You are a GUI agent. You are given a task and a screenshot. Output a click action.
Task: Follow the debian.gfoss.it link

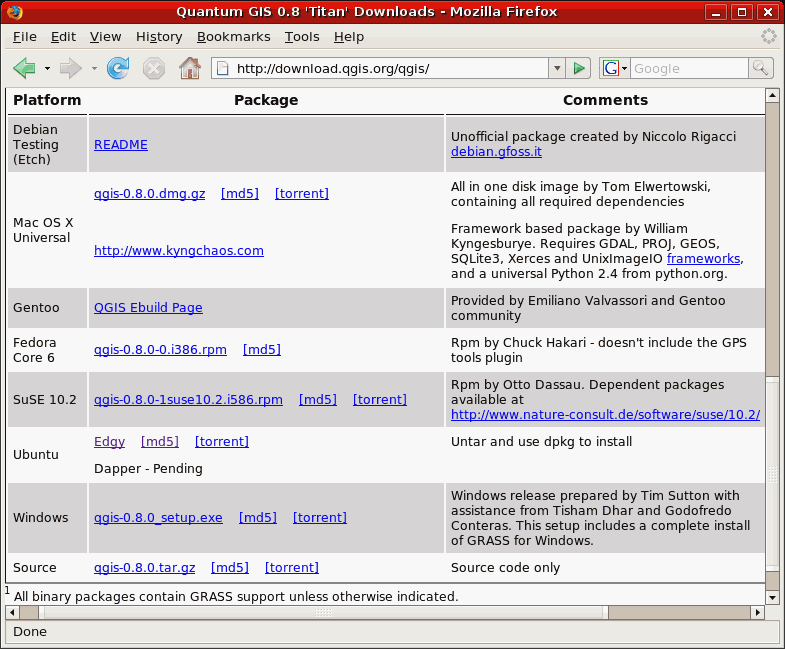[496, 152]
